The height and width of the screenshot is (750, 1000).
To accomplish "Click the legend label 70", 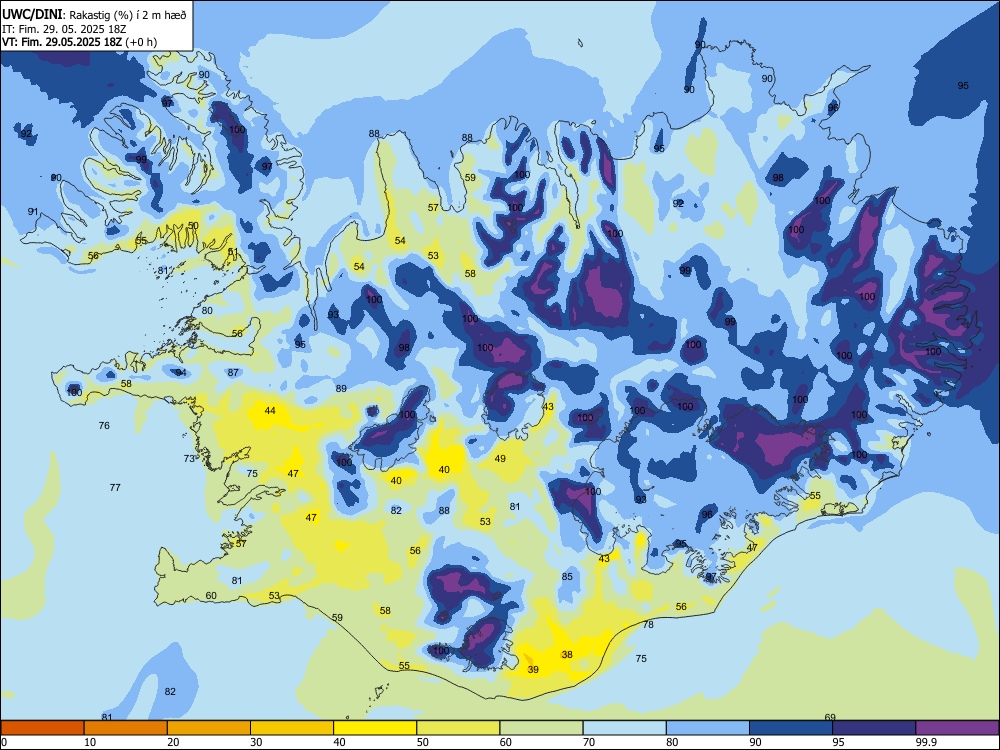I will tap(589, 742).
